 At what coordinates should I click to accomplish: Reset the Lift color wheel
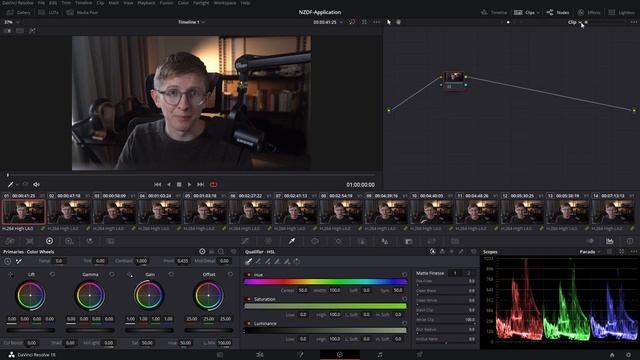pos(52,274)
